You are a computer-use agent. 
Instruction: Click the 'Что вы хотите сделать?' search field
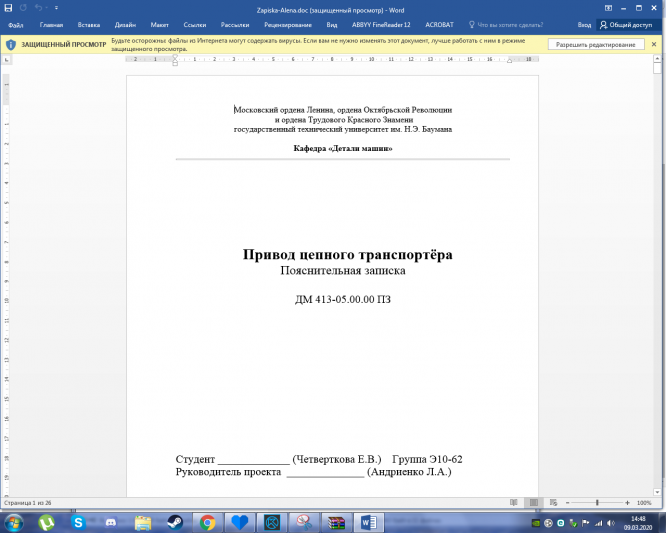click(x=506, y=25)
